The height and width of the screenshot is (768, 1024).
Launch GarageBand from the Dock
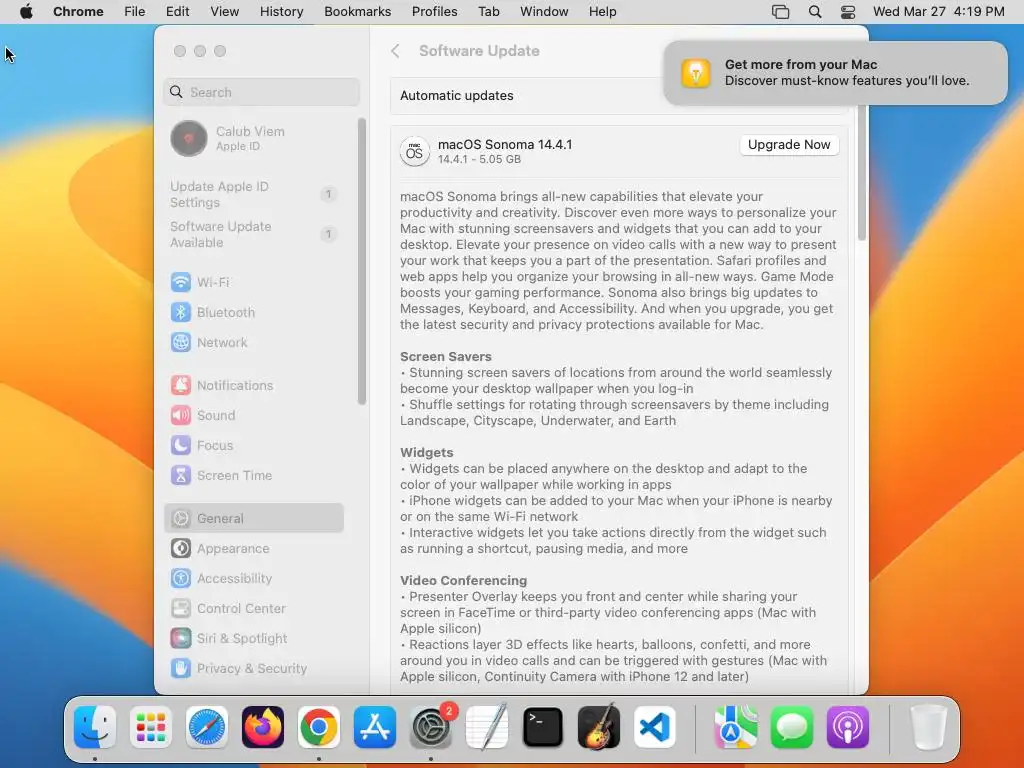click(x=599, y=727)
